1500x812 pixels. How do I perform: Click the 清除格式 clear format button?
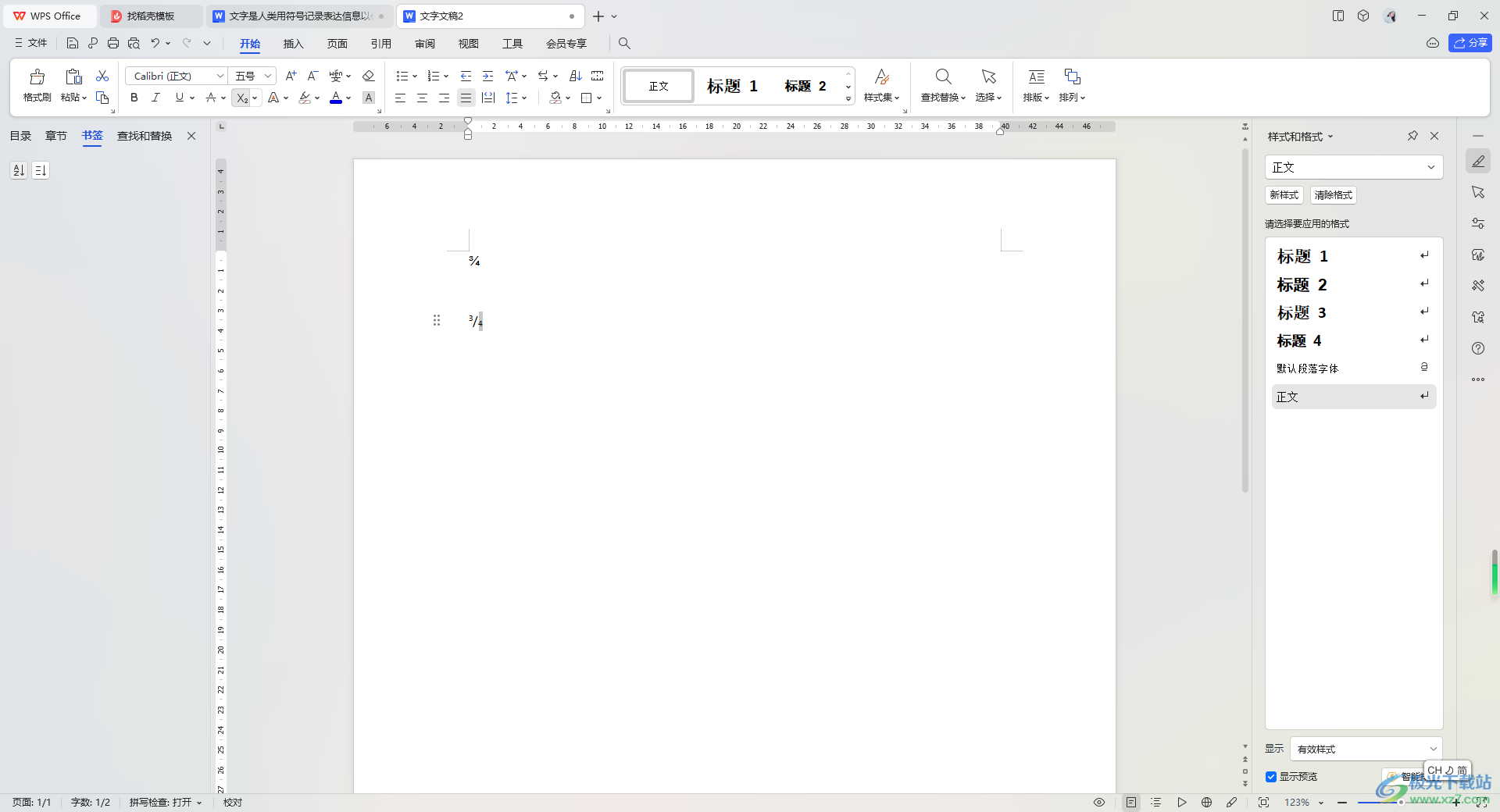point(1333,195)
